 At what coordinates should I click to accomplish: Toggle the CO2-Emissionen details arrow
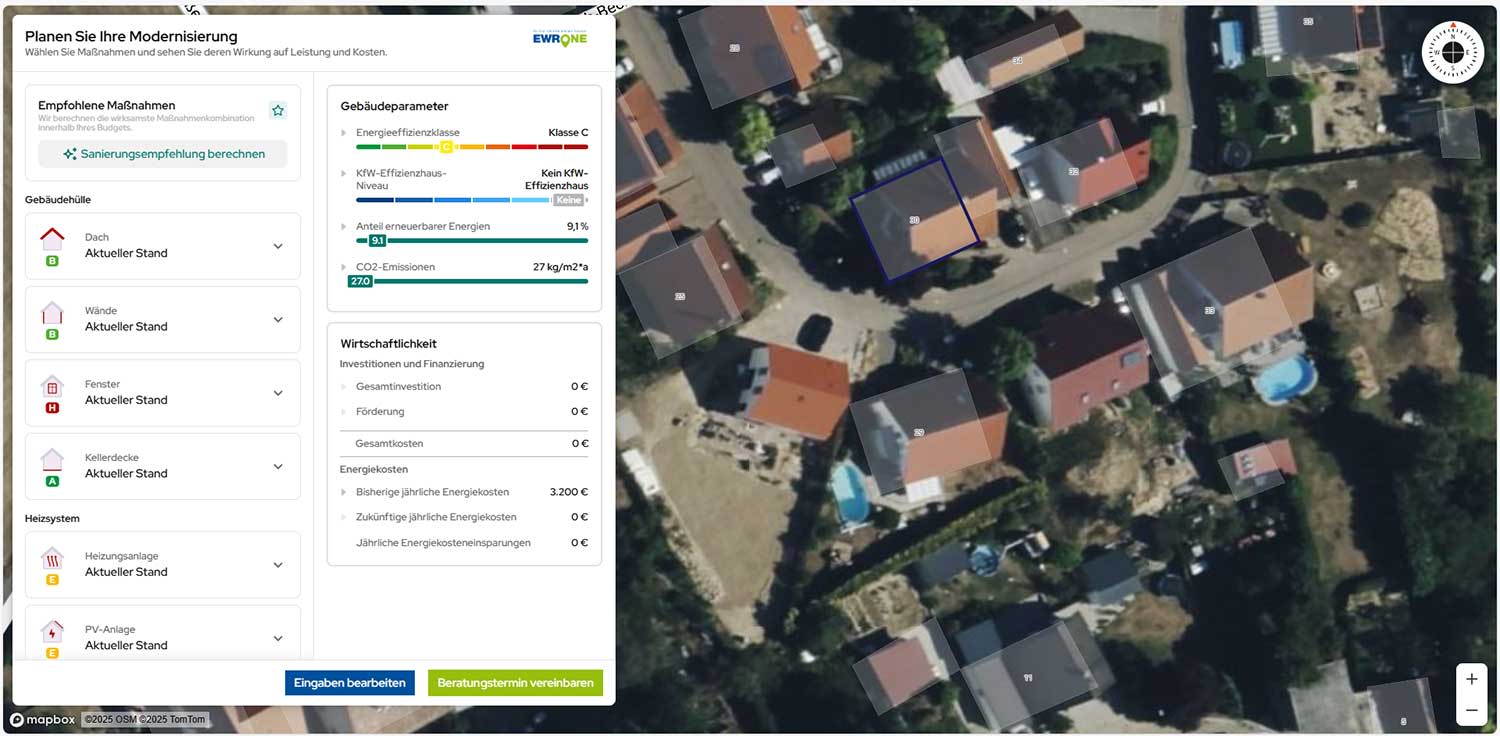click(x=345, y=267)
